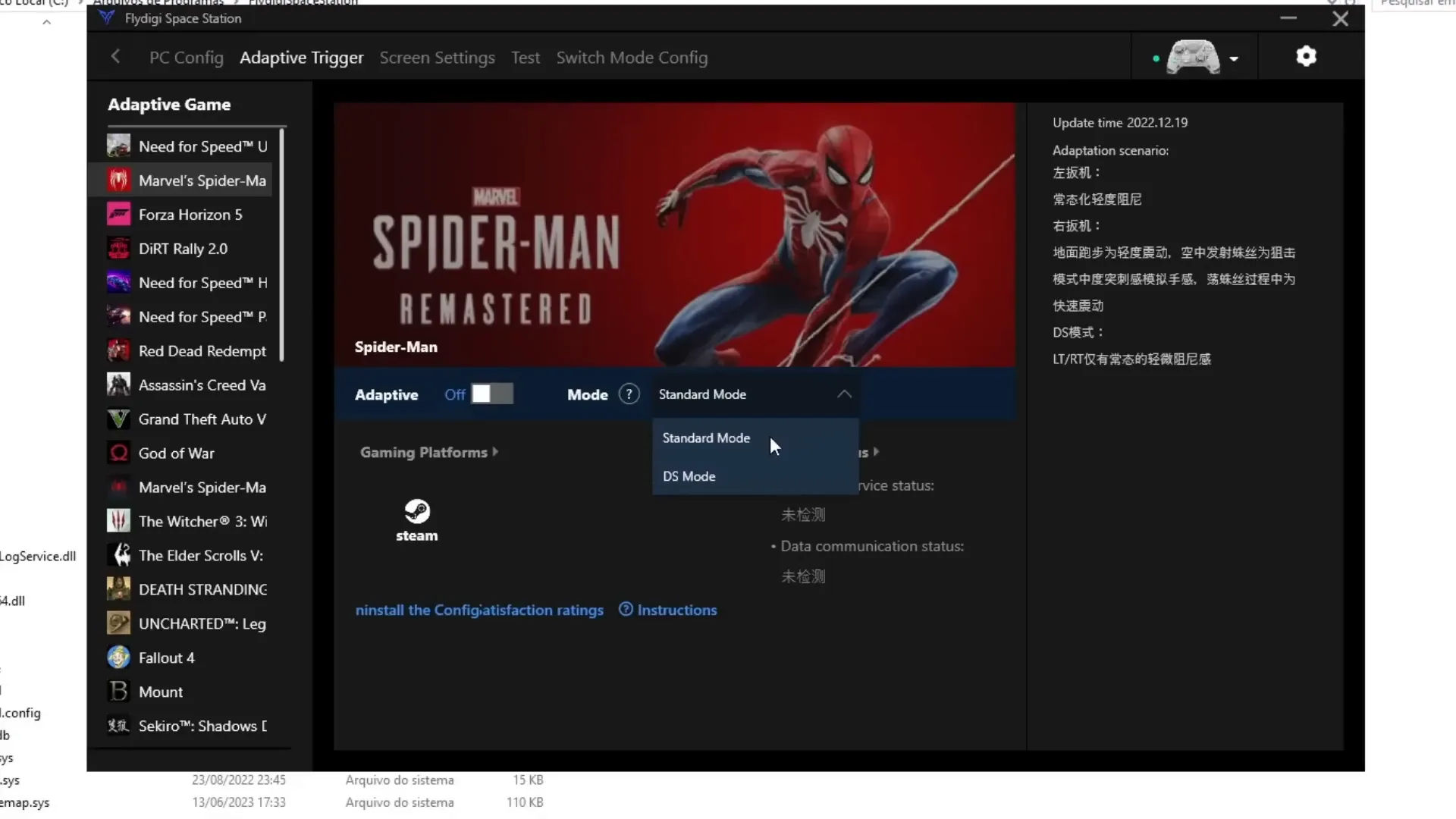Image resolution: width=1456 pixels, height=819 pixels.
Task: Click The Elder Scrolls V game icon
Action: tap(118, 555)
